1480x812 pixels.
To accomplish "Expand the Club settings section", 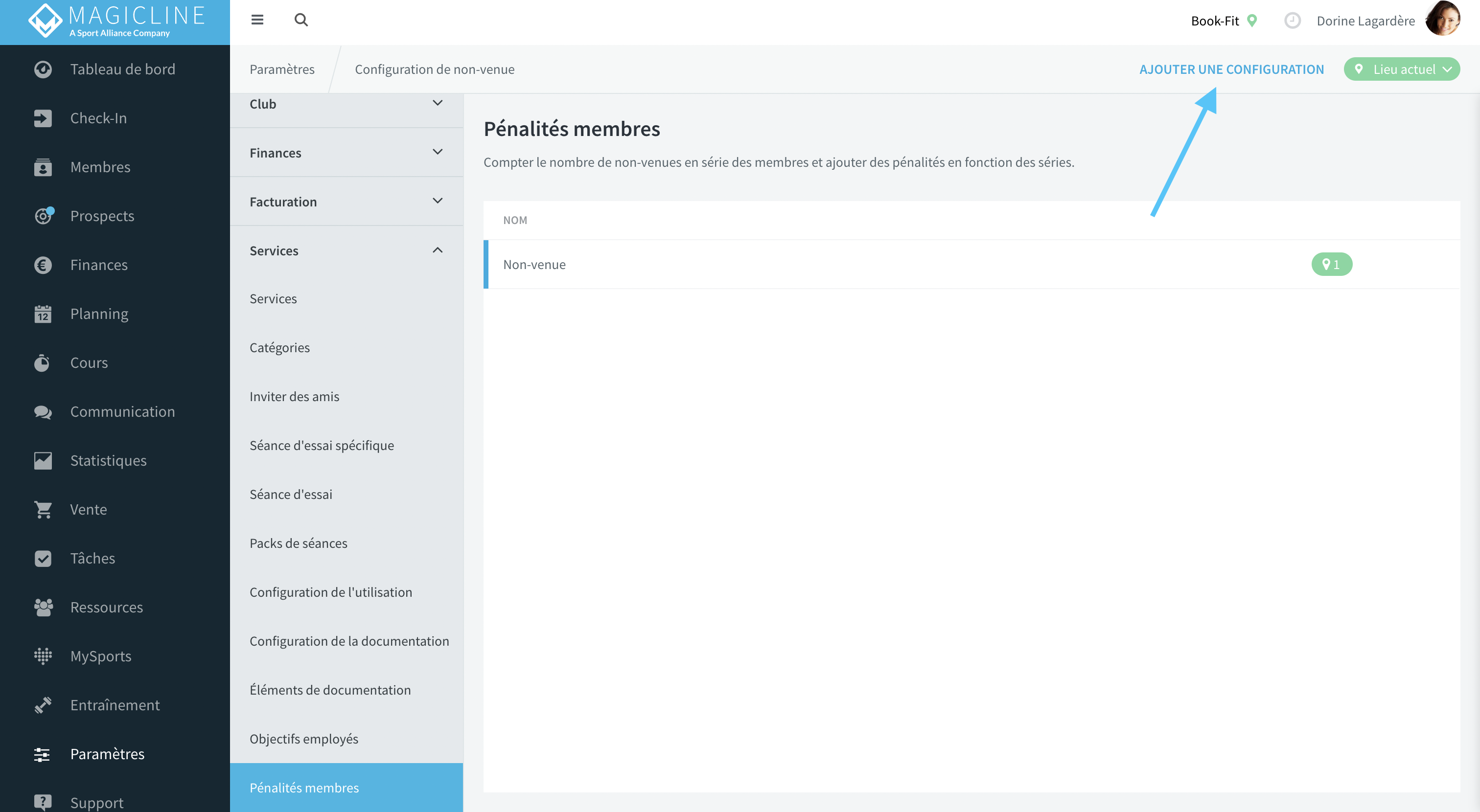I will 347,104.
